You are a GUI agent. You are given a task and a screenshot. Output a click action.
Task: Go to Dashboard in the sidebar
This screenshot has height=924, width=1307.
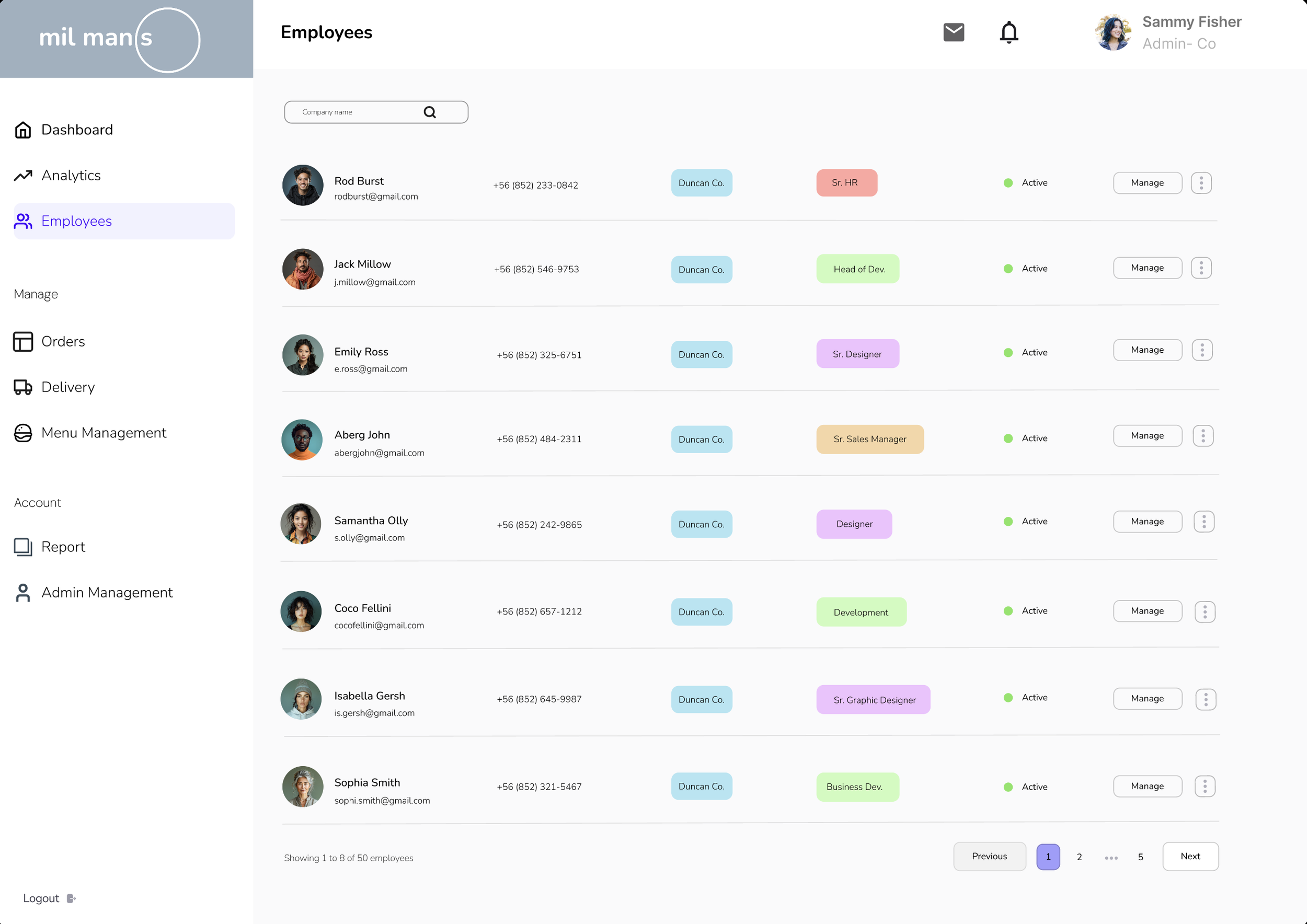click(x=77, y=130)
